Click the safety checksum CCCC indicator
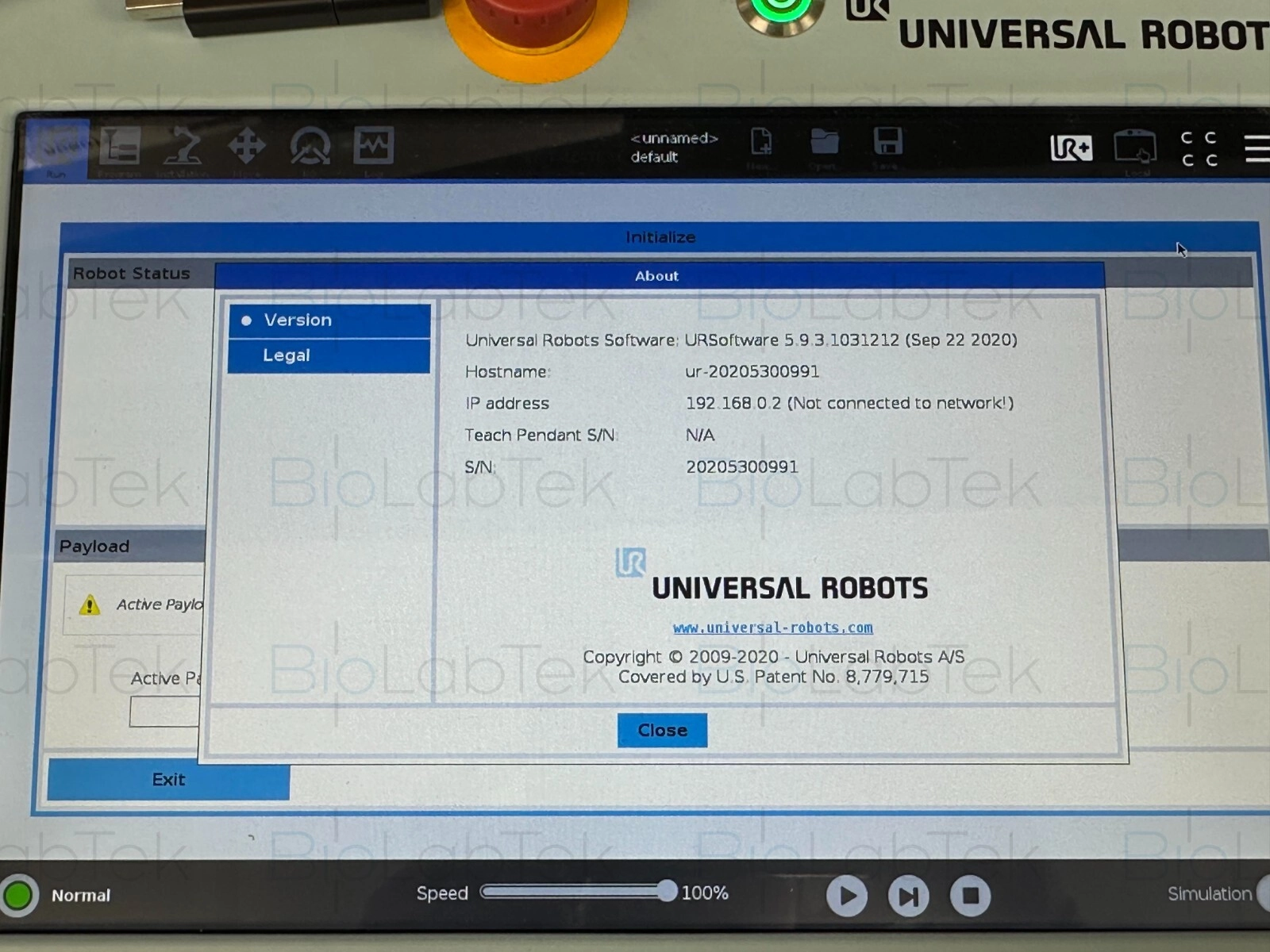This screenshot has width=1270, height=952. 1199,148
